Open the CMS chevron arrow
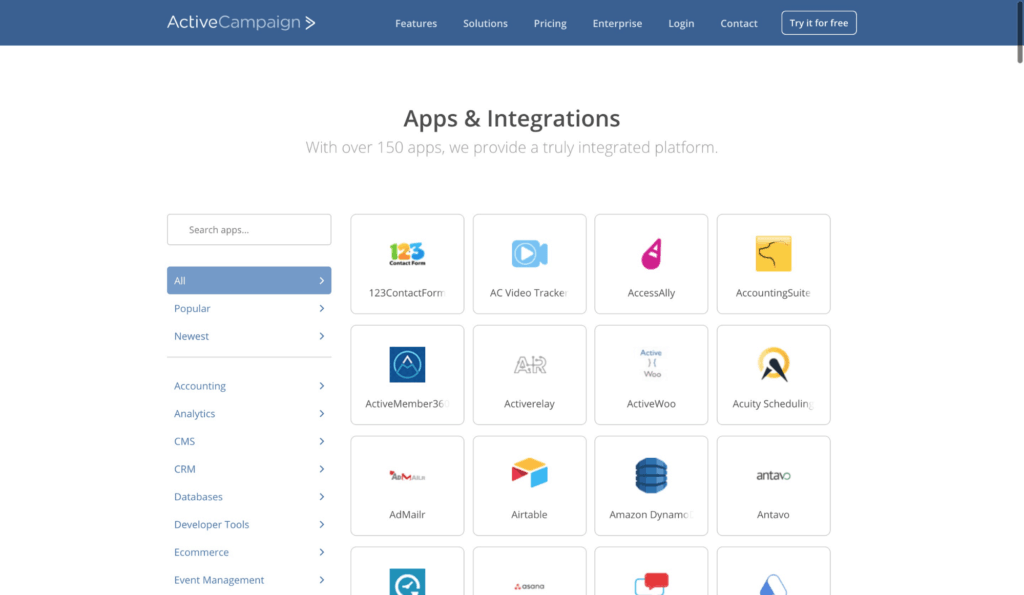Image resolution: width=1024 pixels, height=595 pixels. (x=321, y=442)
